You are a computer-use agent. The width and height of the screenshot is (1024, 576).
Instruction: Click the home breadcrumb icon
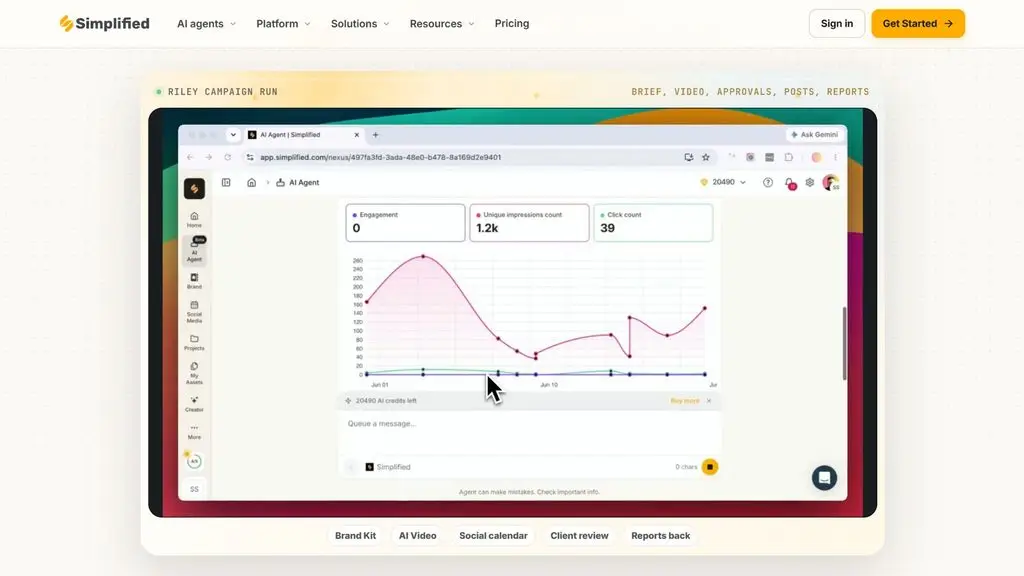[251, 183]
